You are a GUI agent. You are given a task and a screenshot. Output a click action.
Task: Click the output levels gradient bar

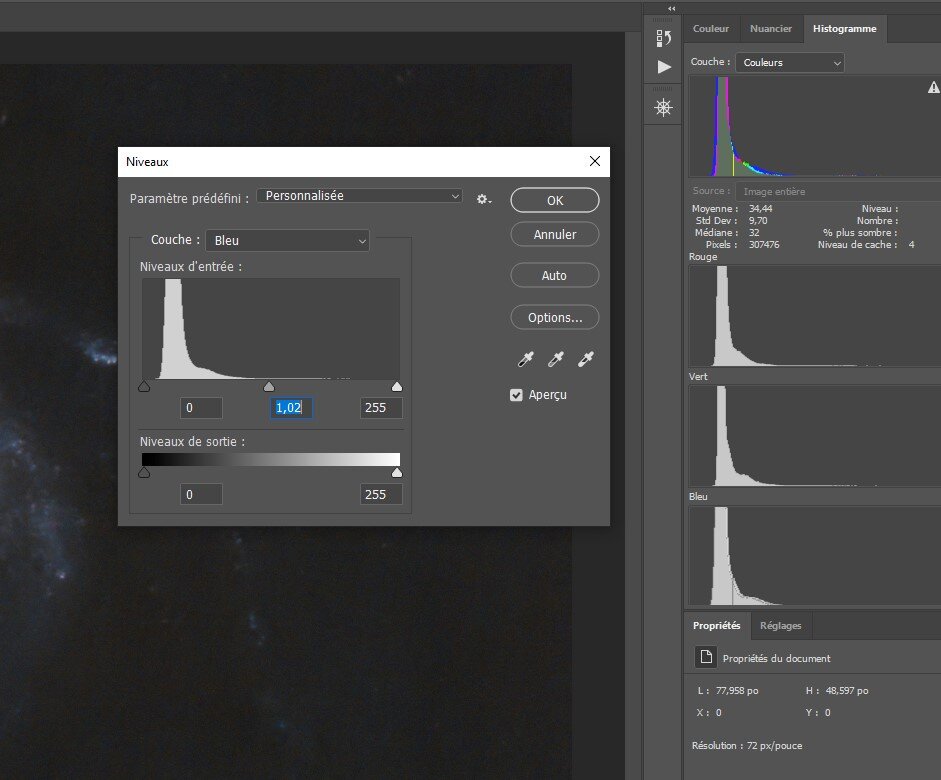(271, 460)
